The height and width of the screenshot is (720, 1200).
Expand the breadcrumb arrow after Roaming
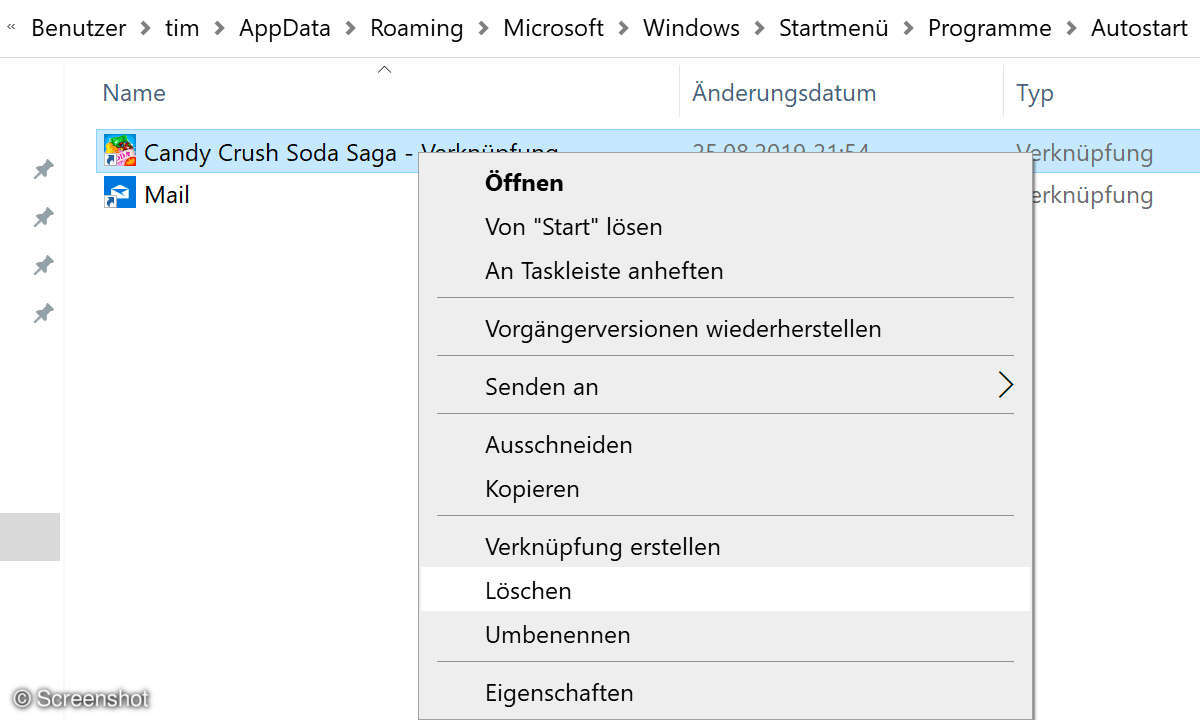coord(483,28)
